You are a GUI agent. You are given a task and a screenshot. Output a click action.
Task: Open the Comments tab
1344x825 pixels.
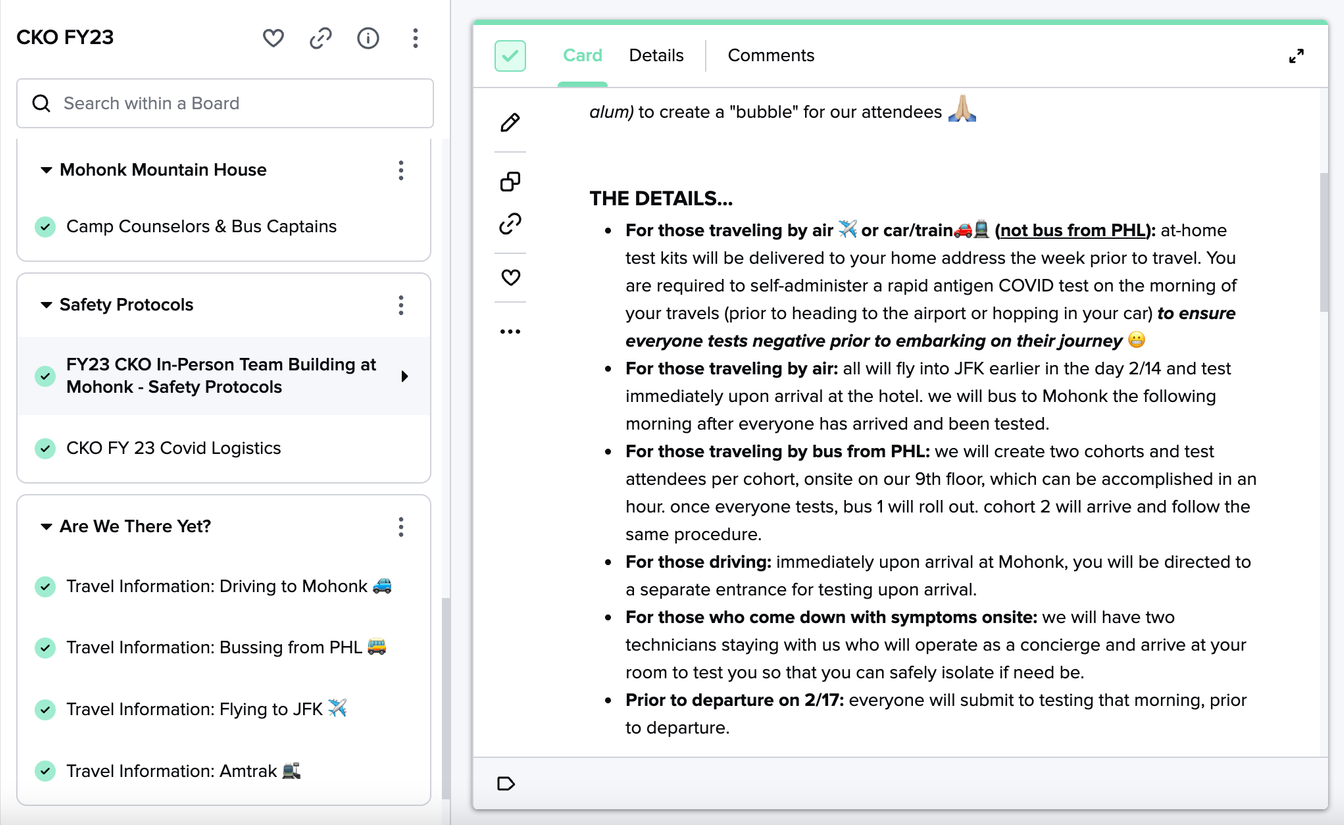point(771,56)
